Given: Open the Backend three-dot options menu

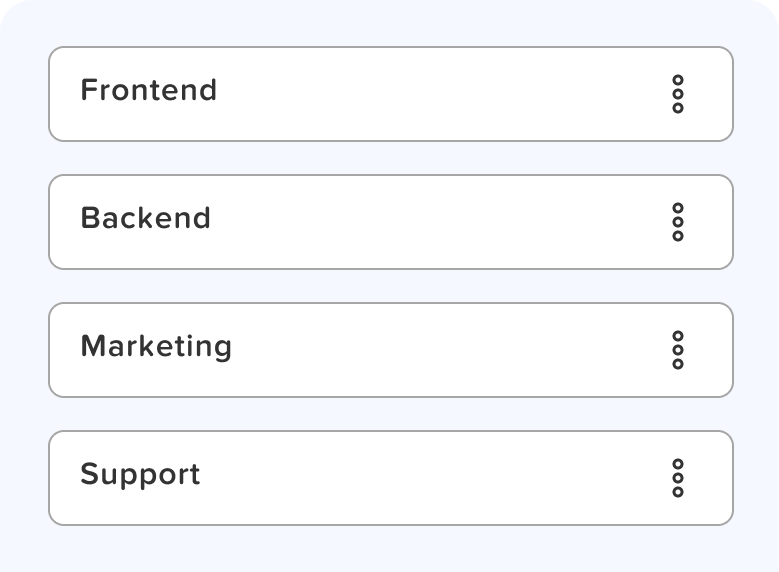Looking at the screenshot, I should 678,222.
